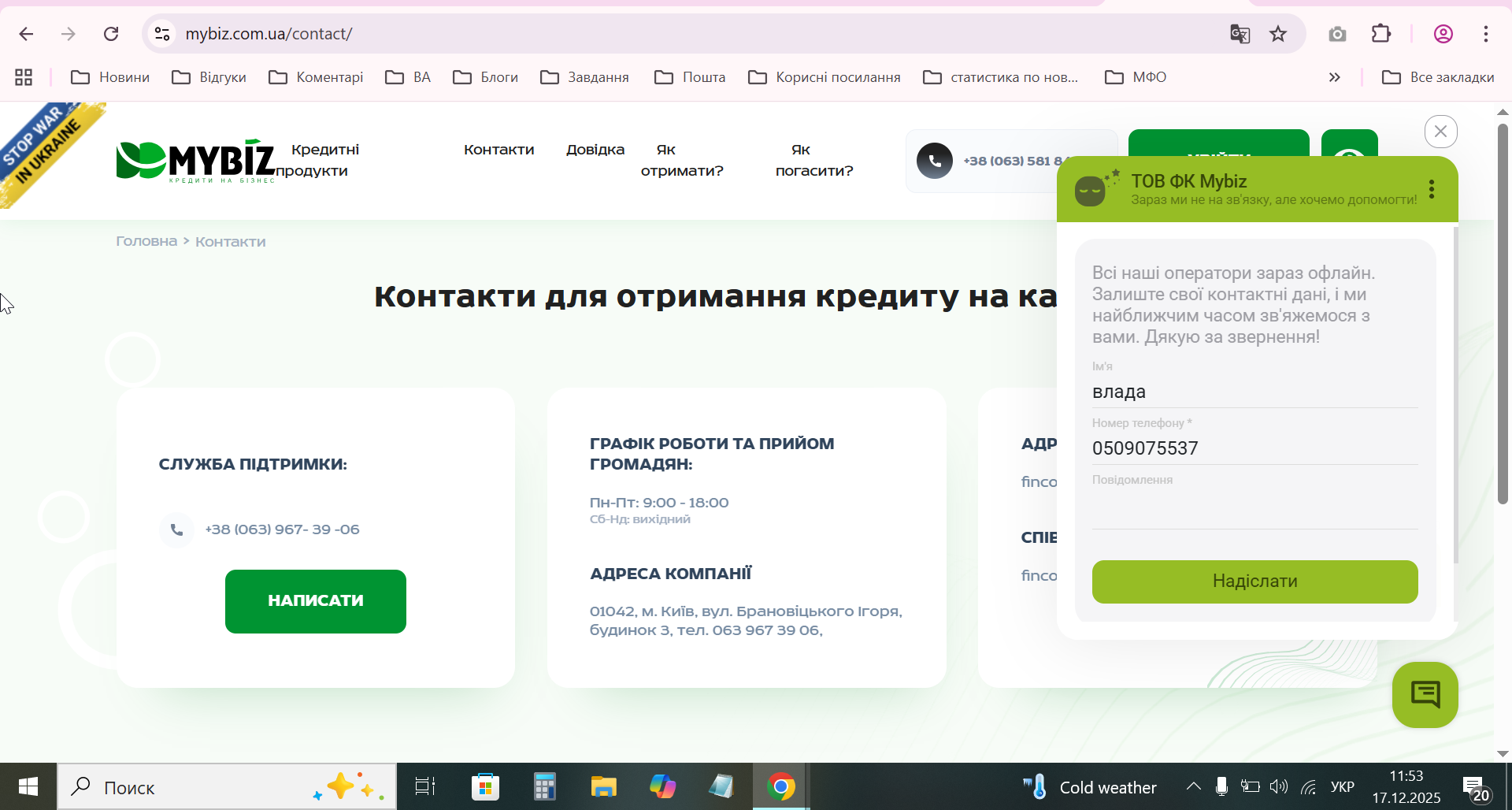Click the network icon in system tray
The height and width of the screenshot is (810, 1512).
[1309, 786]
